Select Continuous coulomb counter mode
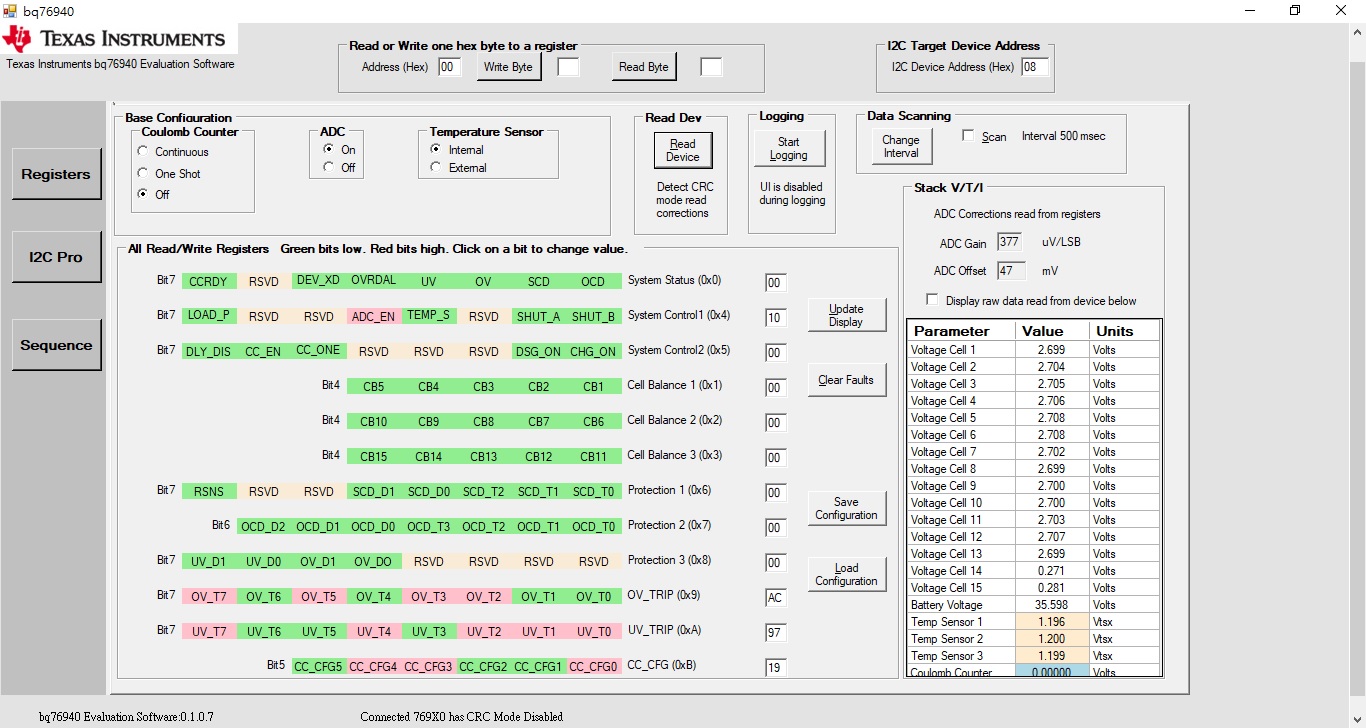Viewport: 1366px width, 728px height. point(144,152)
